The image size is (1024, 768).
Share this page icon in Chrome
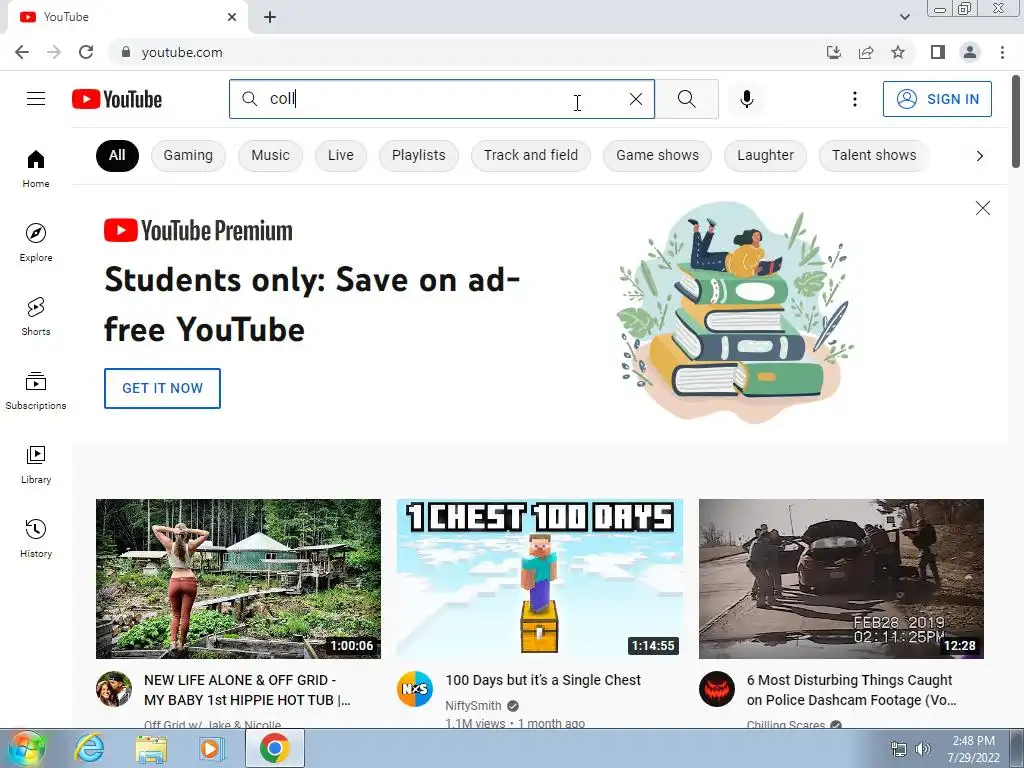[866, 52]
